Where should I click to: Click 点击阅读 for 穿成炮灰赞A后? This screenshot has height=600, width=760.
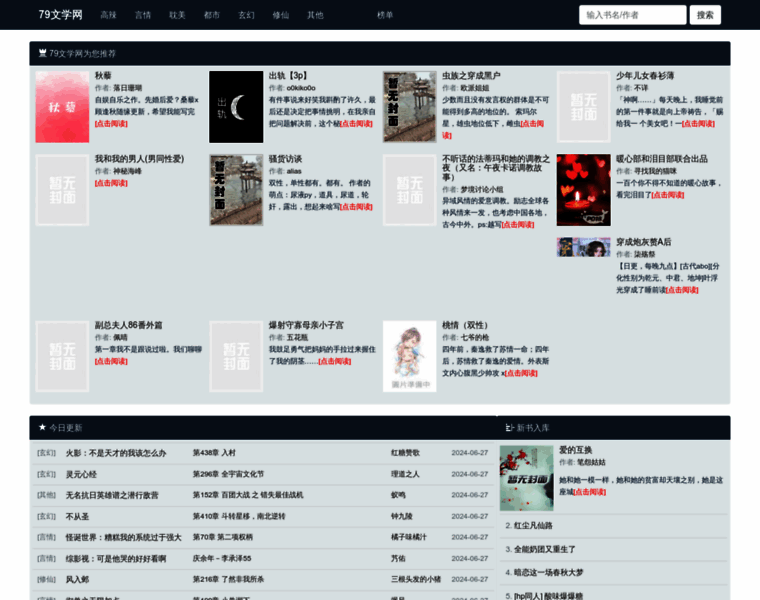point(682,290)
